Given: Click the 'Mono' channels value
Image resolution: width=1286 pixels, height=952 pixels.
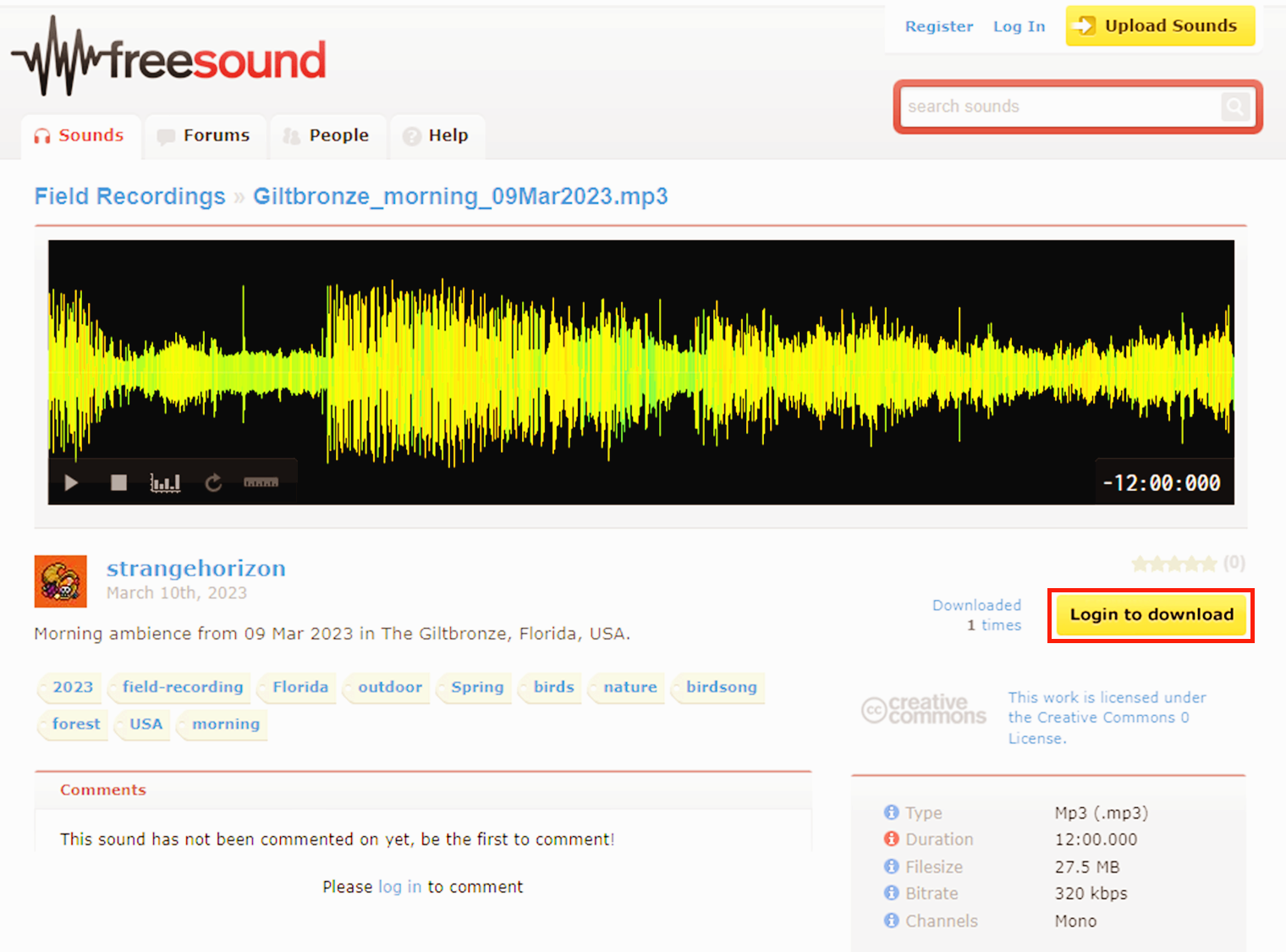Looking at the screenshot, I should pyautogui.click(x=1075, y=921).
